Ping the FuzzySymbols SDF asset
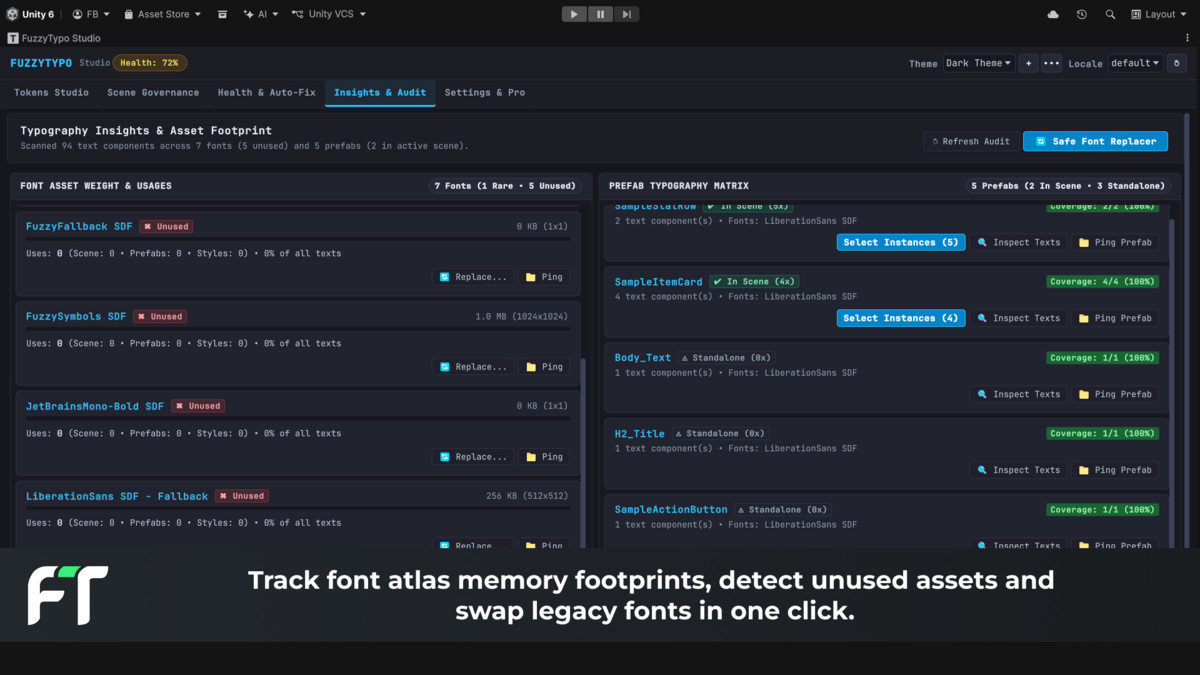This screenshot has width=1200, height=675. point(544,367)
